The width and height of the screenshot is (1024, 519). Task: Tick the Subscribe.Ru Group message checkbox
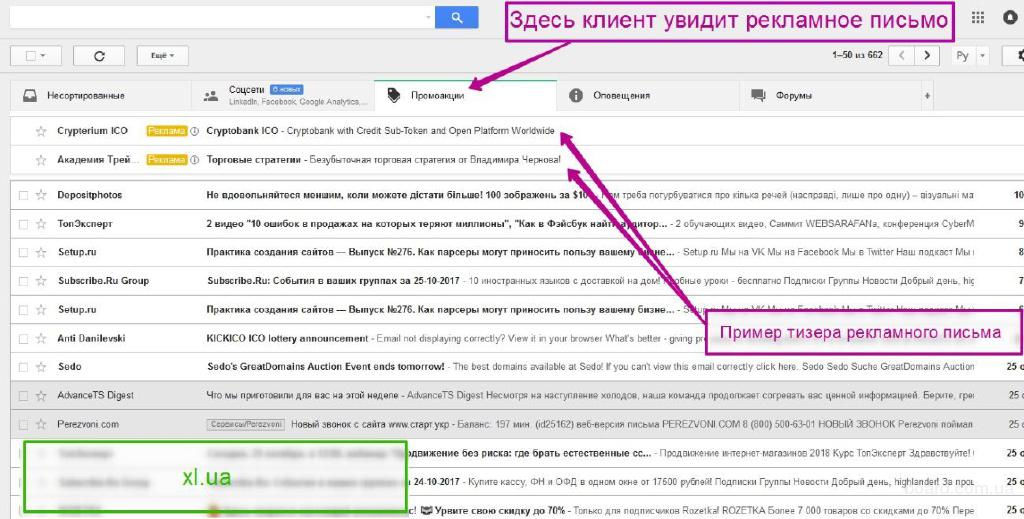(x=24, y=281)
